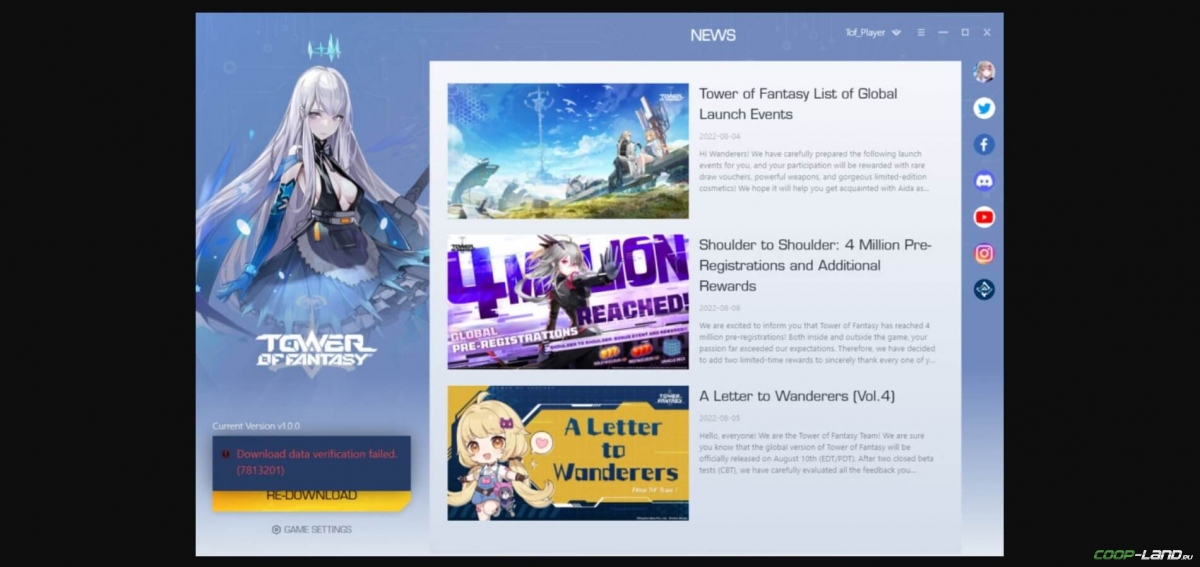Click the red error icon in download message
Viewport: 1200px width, 567px height.
point(226,454)
